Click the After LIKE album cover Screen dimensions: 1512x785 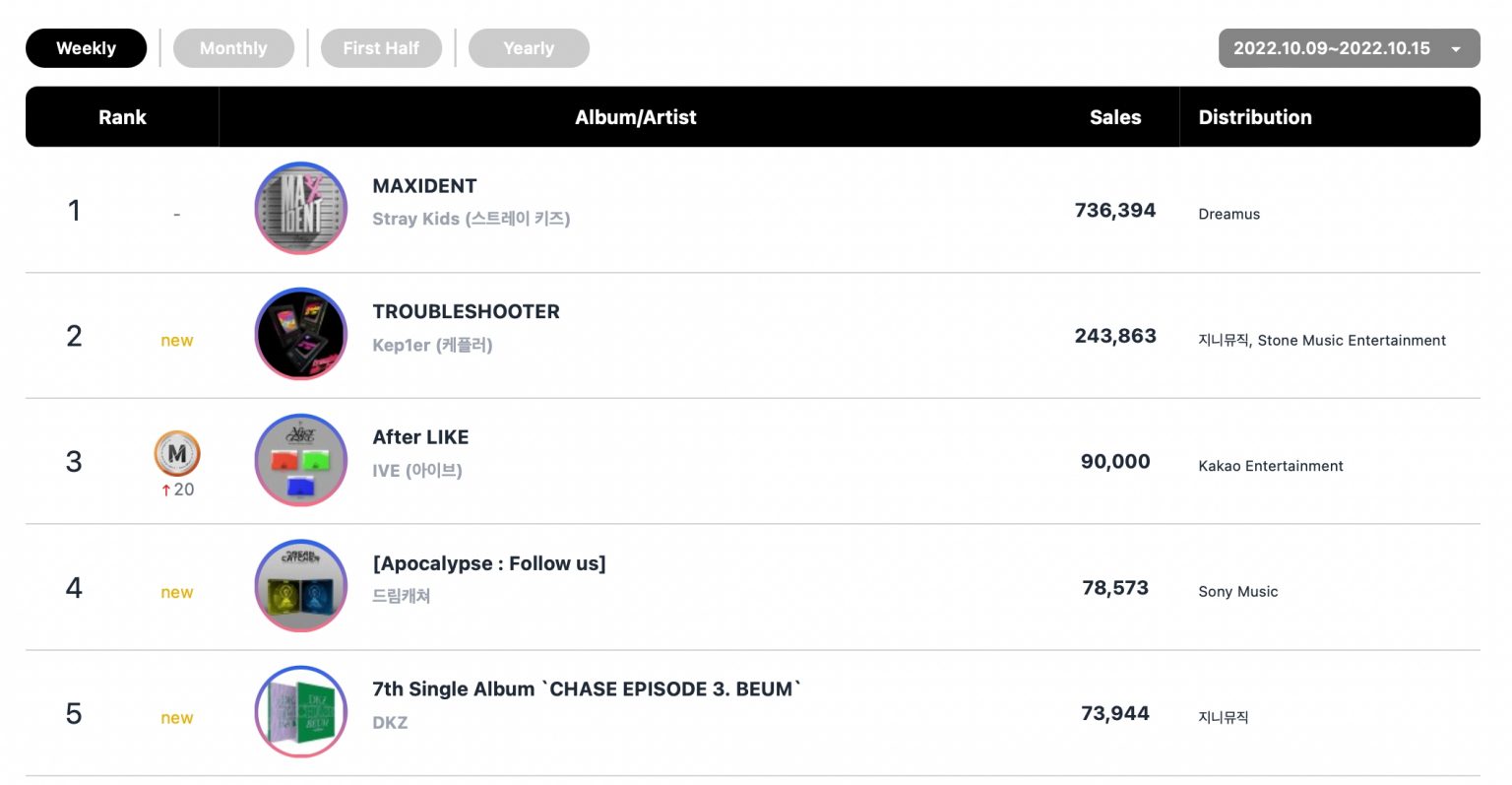[301, 460]
